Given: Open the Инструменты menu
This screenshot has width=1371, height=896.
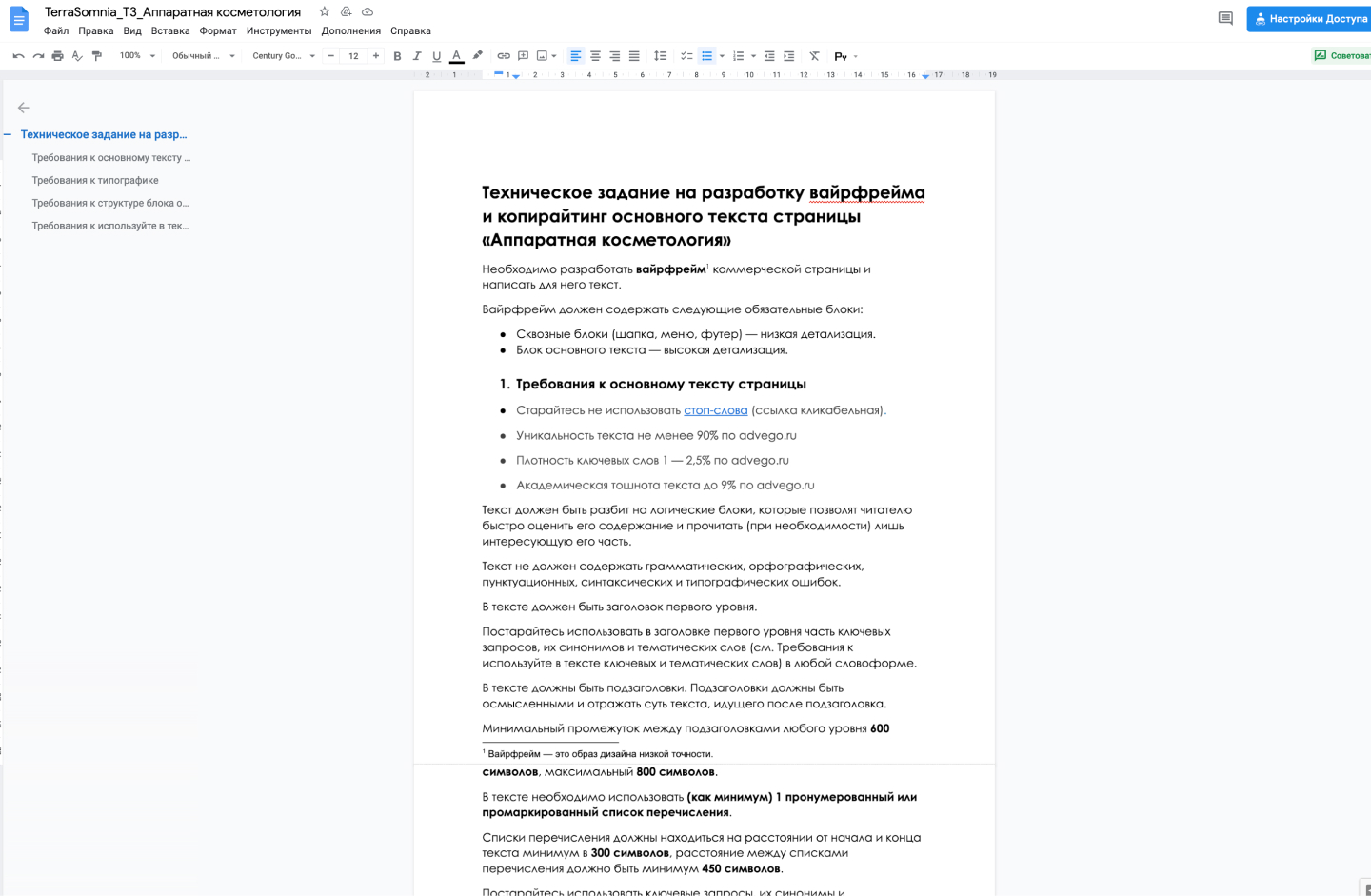Looking at the screenshot, I should click(279, 30).
